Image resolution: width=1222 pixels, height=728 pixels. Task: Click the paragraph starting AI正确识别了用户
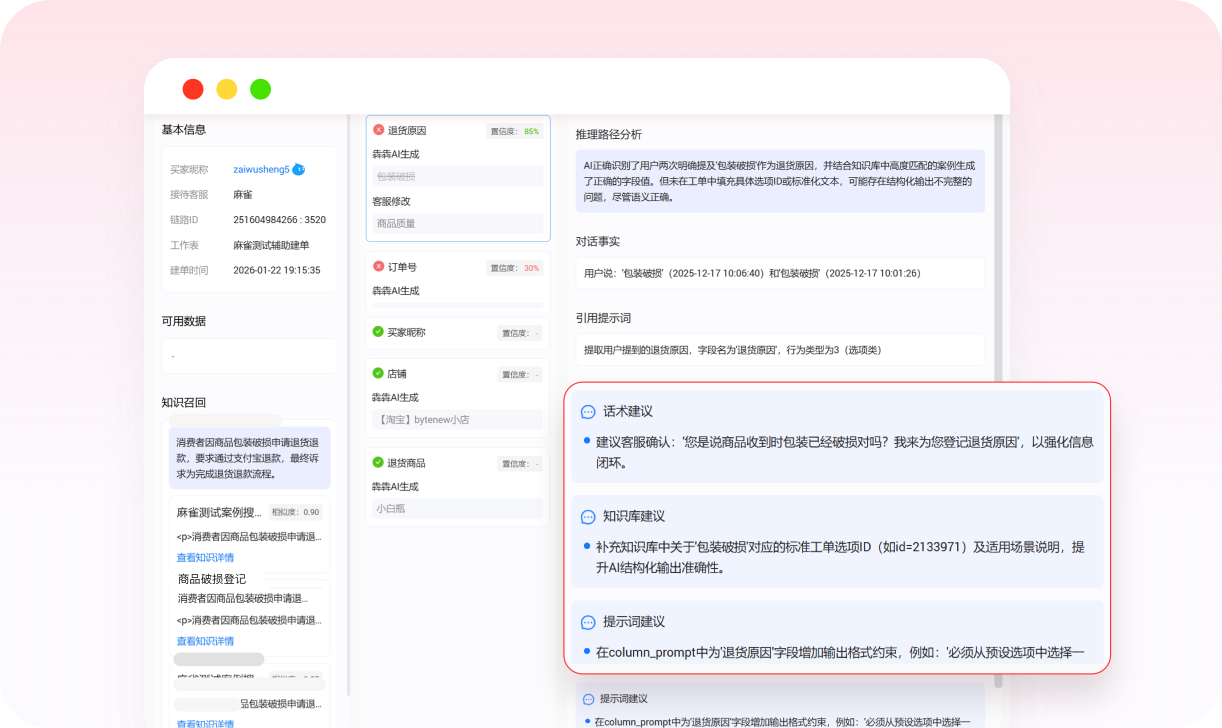pyautogui.click(x=780, y=181)
